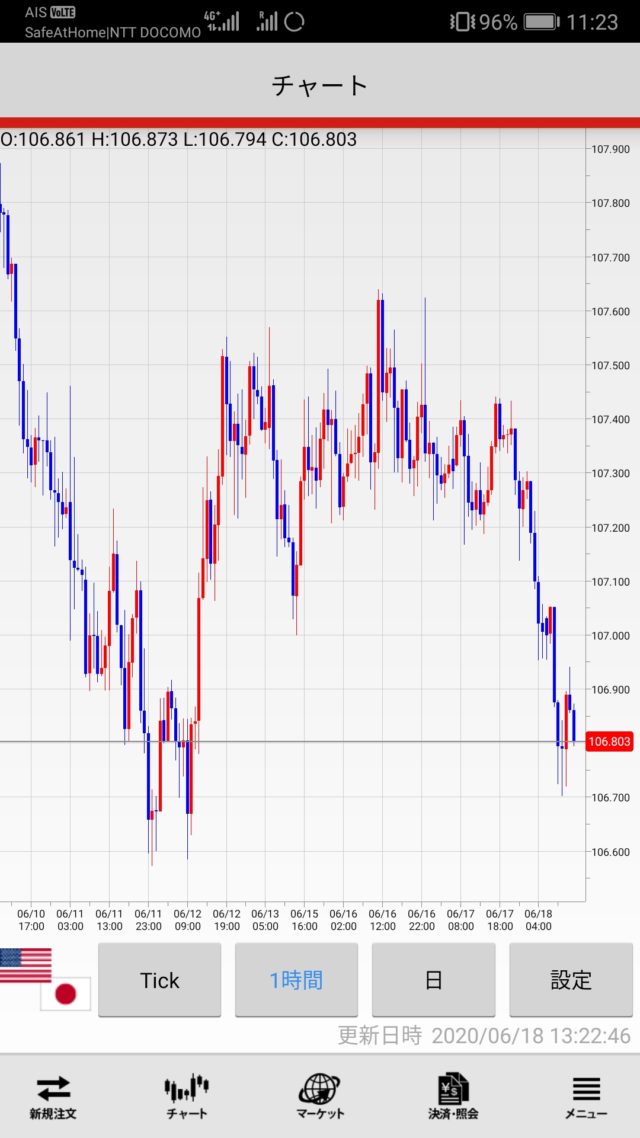Viewport: 640px width, 1138px height.
Task: Tap the red 106.803 current price label
Action: click(610, 742)
